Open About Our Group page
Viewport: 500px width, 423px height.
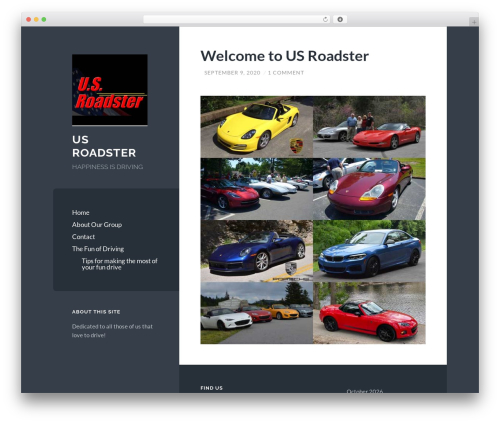(97, 225)
